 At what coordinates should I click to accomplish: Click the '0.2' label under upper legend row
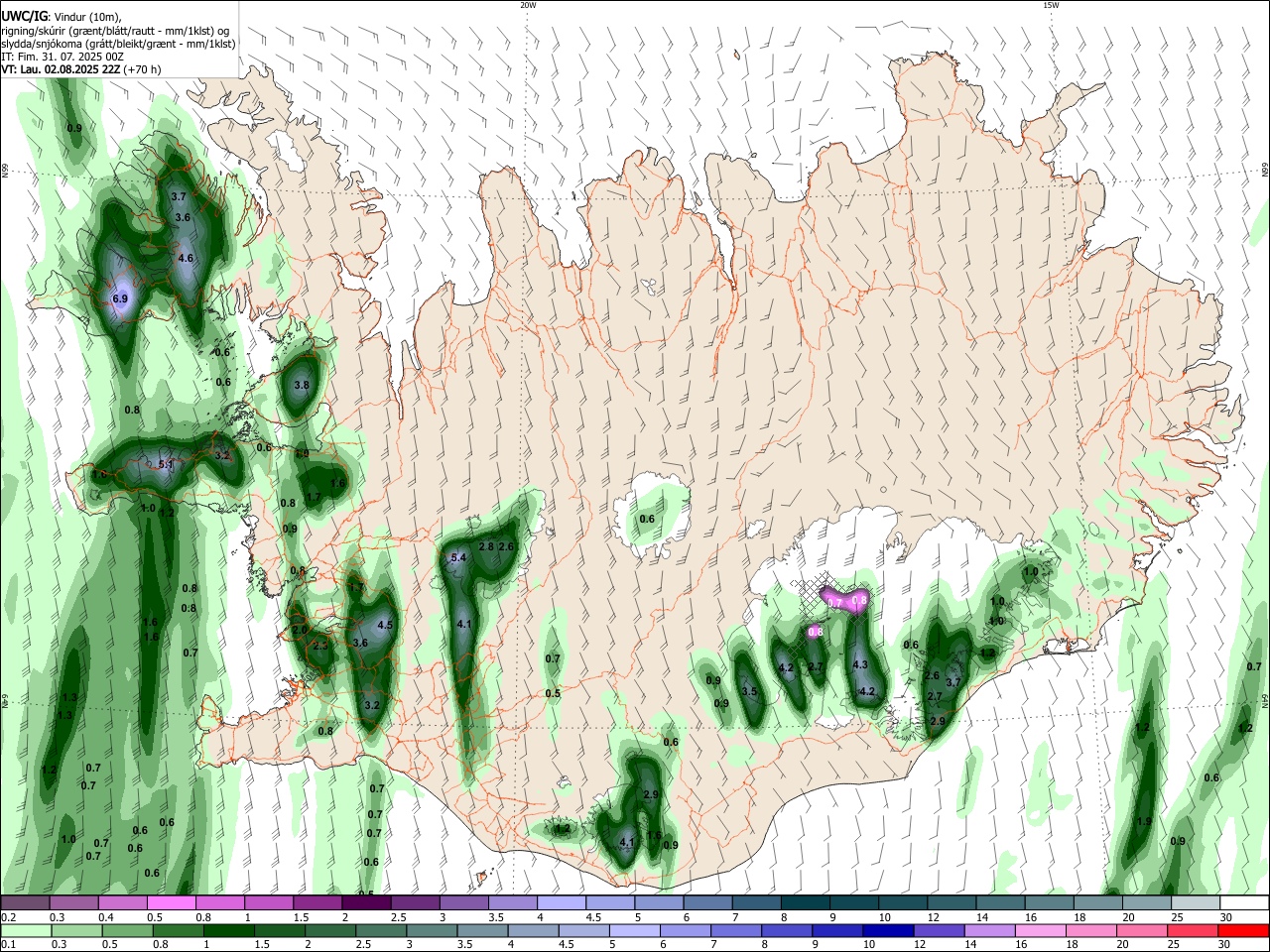(8, 917)
